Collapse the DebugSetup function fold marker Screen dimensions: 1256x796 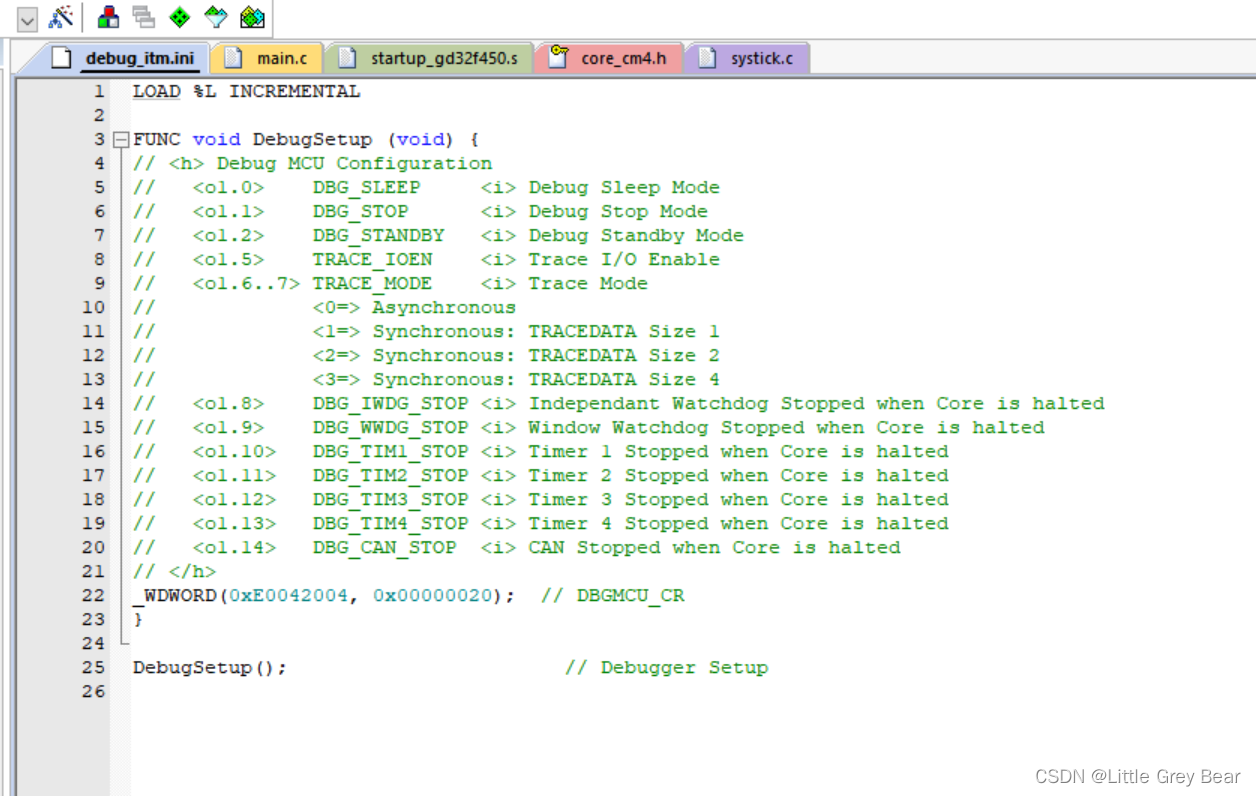pyautogui.click(x=121, y=140)
